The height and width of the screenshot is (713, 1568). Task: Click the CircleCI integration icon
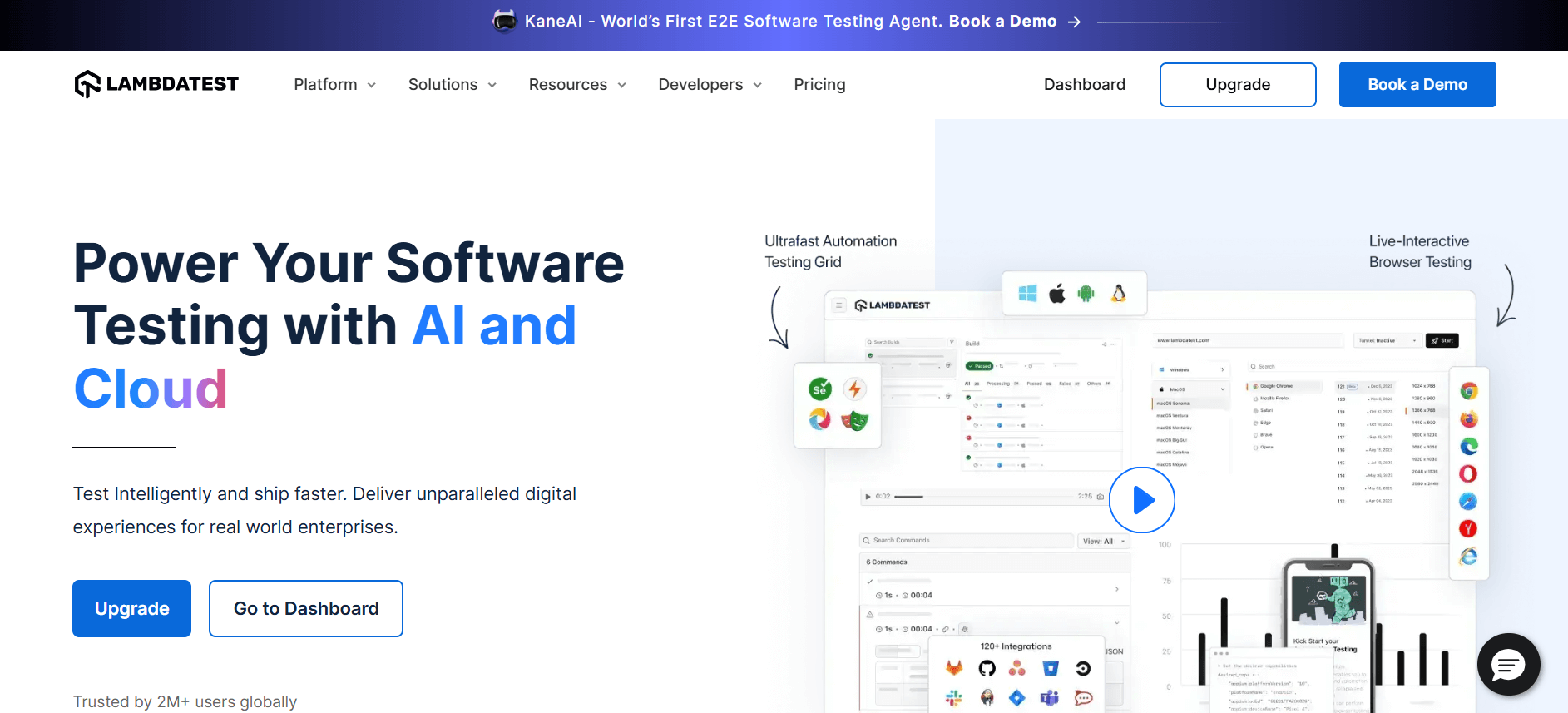(1083, 668)
